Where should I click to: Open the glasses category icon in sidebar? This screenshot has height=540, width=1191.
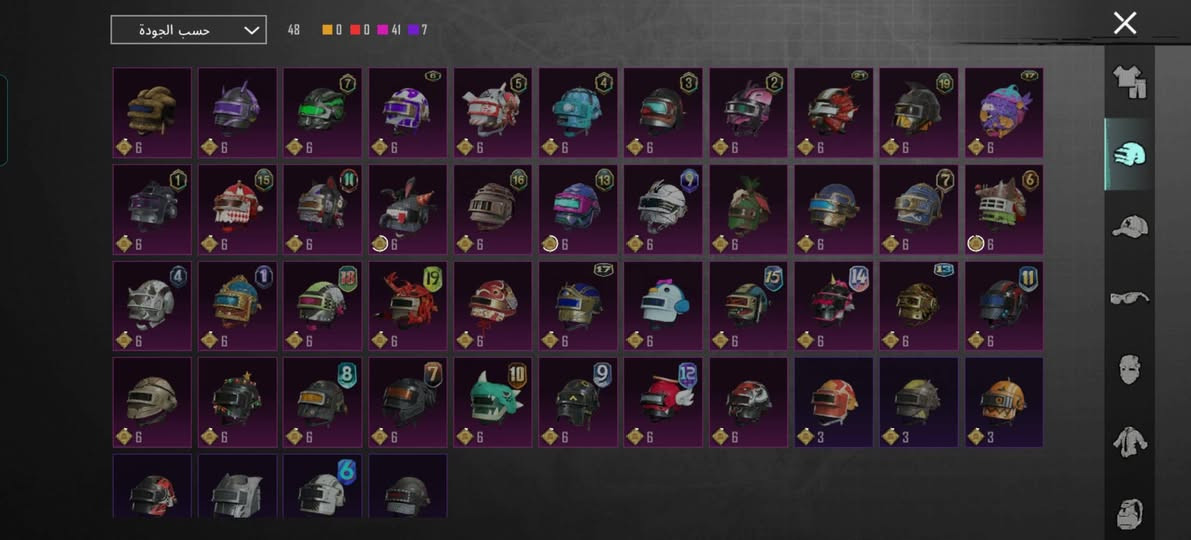pos(1129,298)
